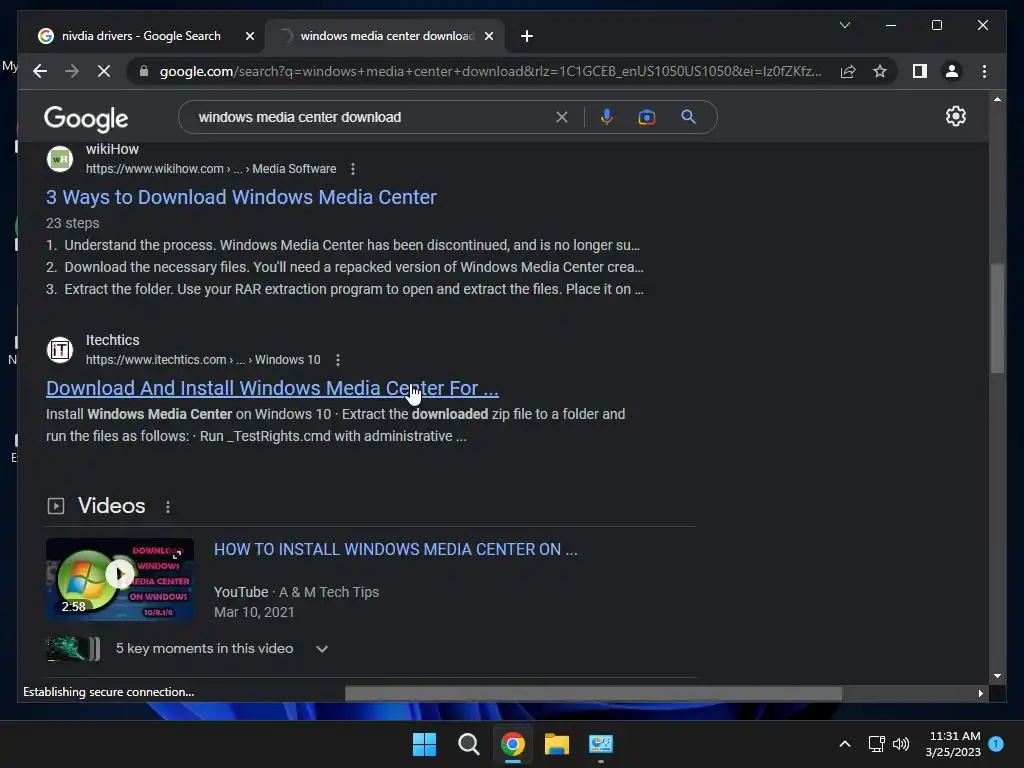The height and width of the screenshot is (768, 1024).
Task: Stop loading the page
Action: click(x=104, y=71)
